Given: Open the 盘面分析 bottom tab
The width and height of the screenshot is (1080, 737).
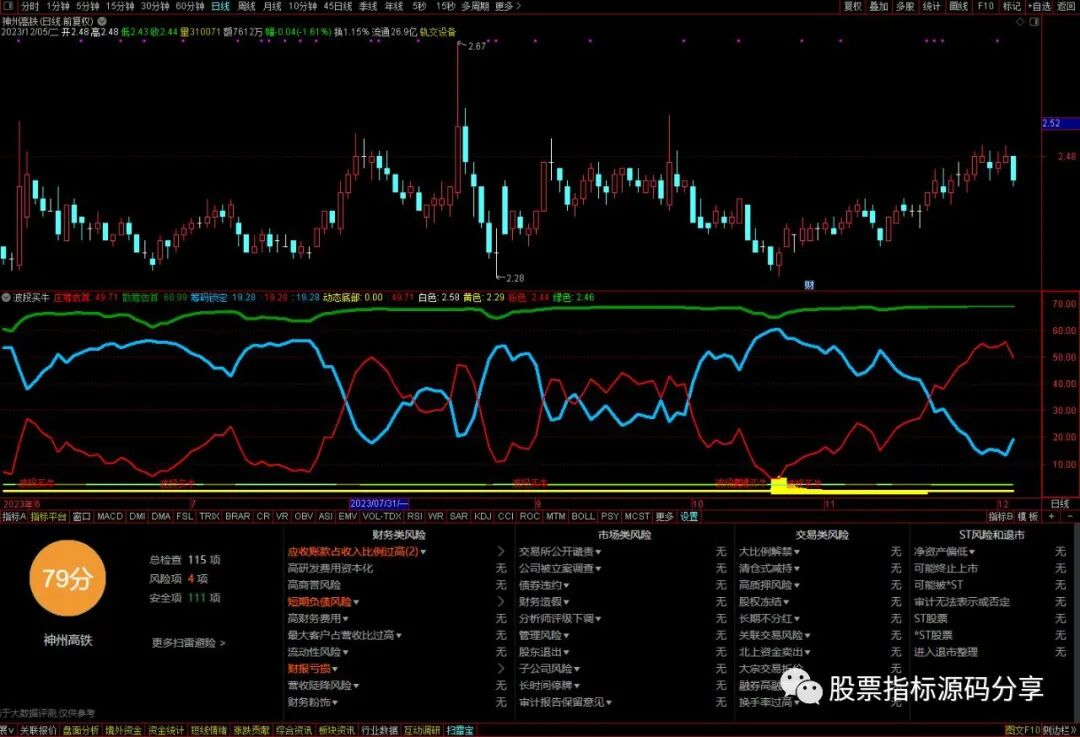Looking at the screenshot, I should (81, 731).
